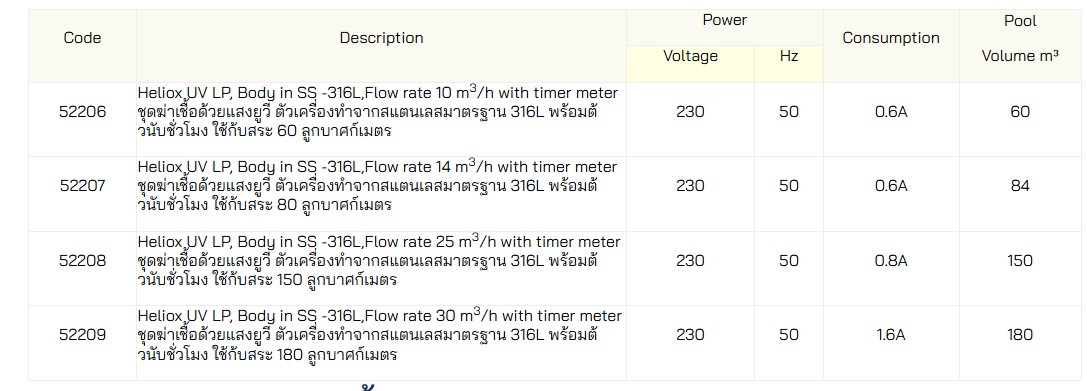
Task: Click the pool volume 84 cell
Action: click(x=1020, y=186)
